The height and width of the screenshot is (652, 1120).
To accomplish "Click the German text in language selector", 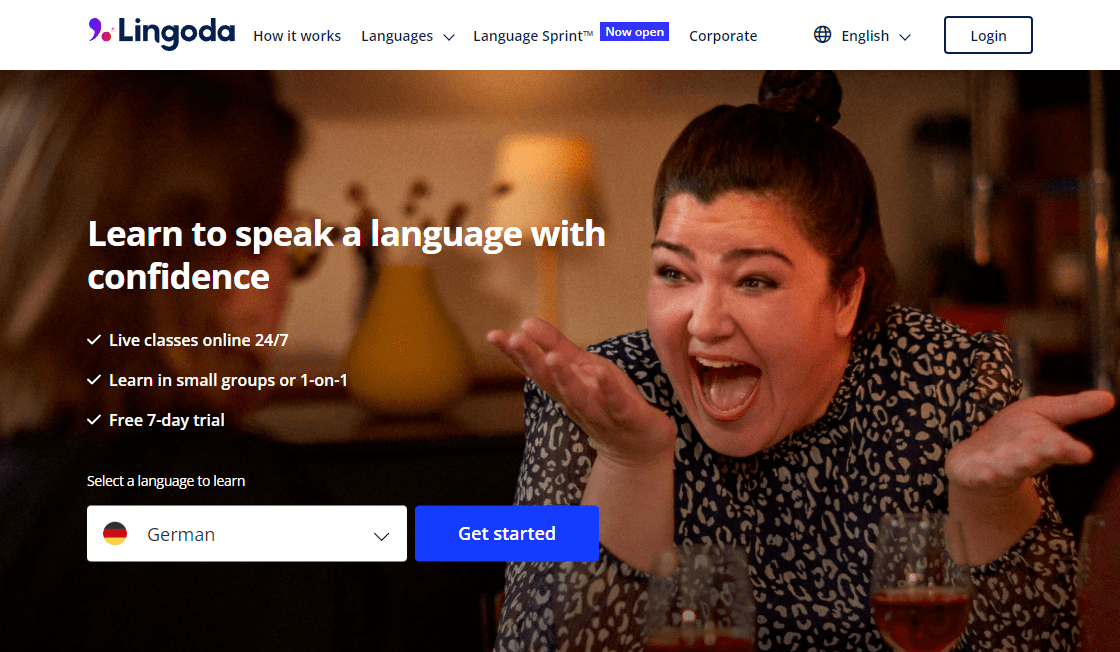I will coord(181,534).
